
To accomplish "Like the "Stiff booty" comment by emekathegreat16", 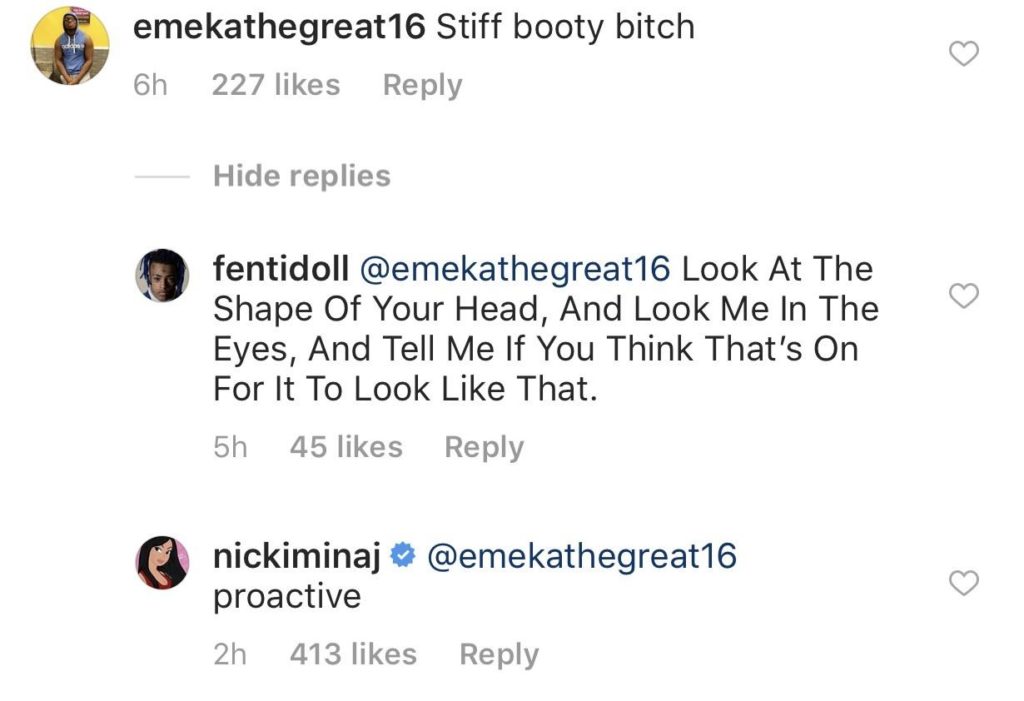I will point(962,55).
